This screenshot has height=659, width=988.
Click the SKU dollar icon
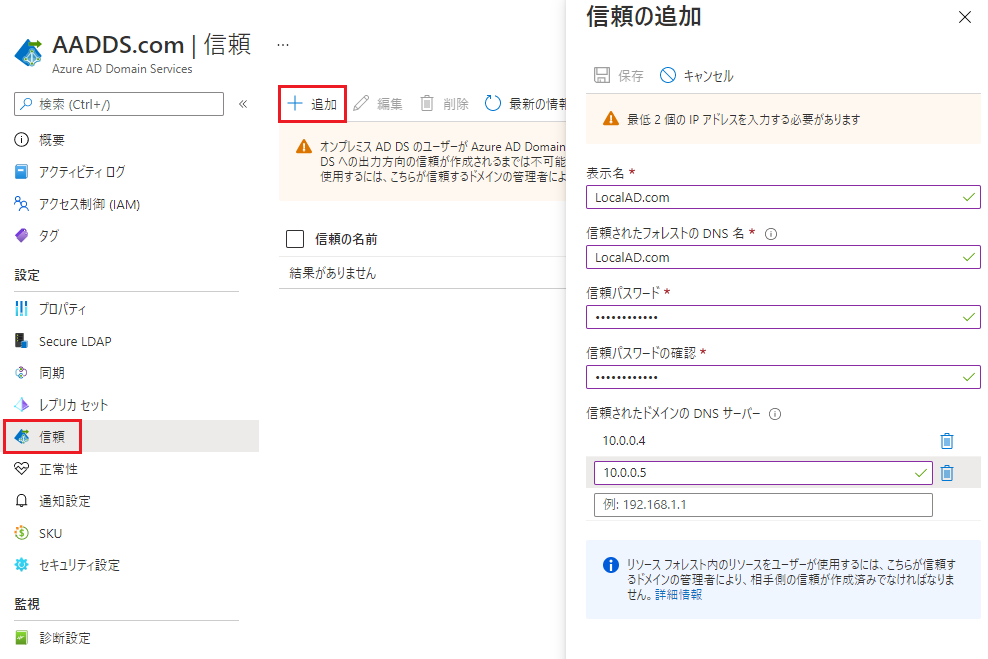(x=21, y=533)
